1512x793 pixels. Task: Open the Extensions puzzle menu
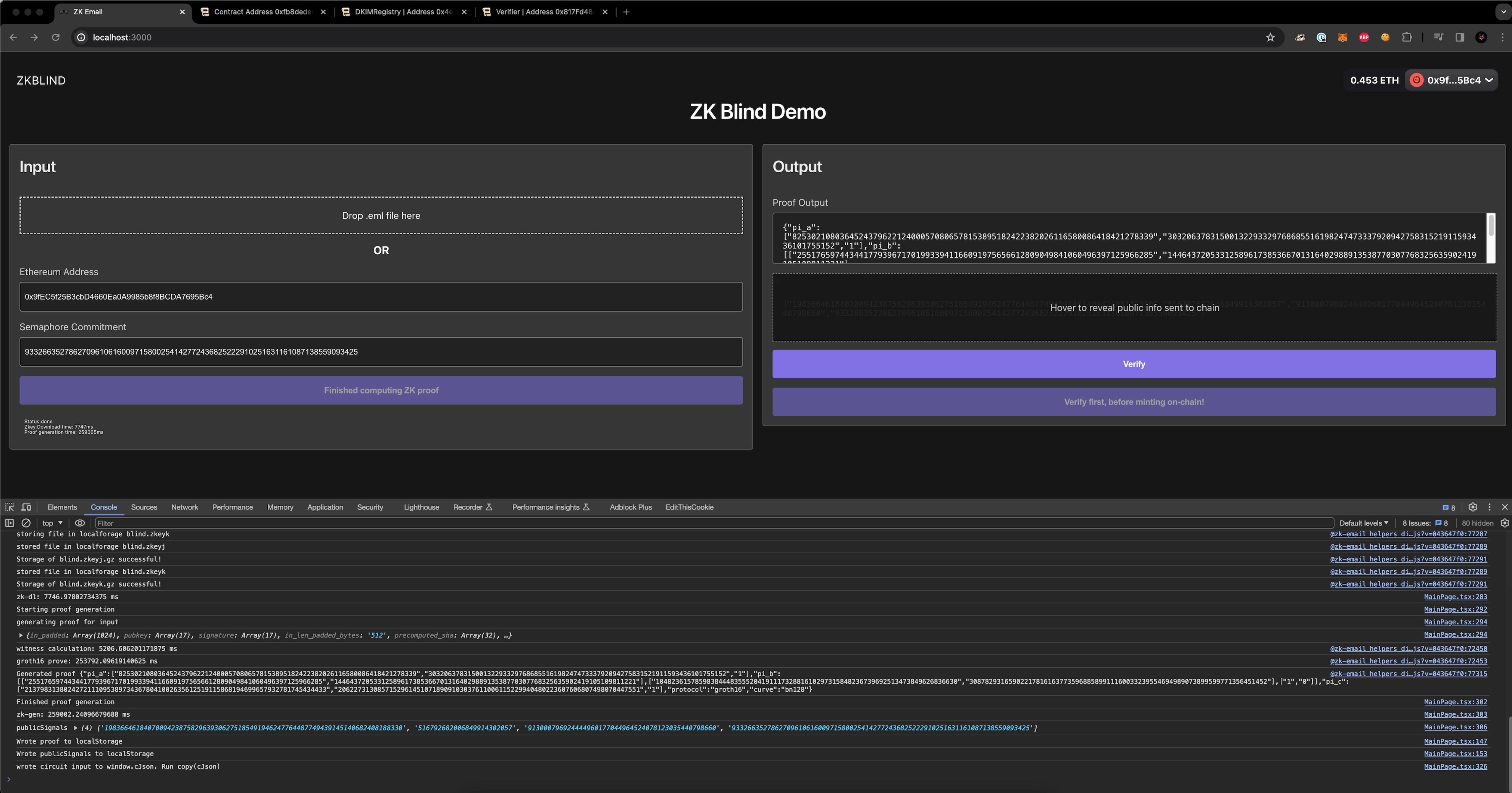[1407, 37]
